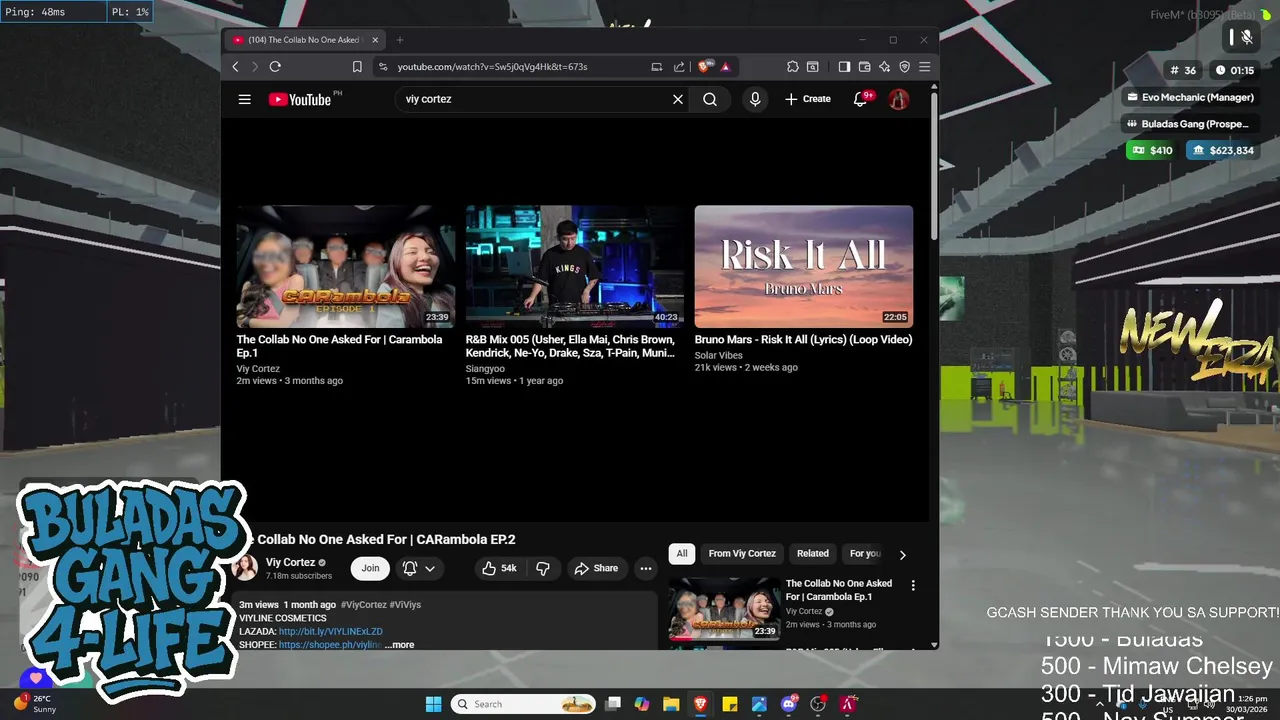The width and height of the screenshot is (1280, 720).
Task: Open a new browser tab
Action: 399,40
